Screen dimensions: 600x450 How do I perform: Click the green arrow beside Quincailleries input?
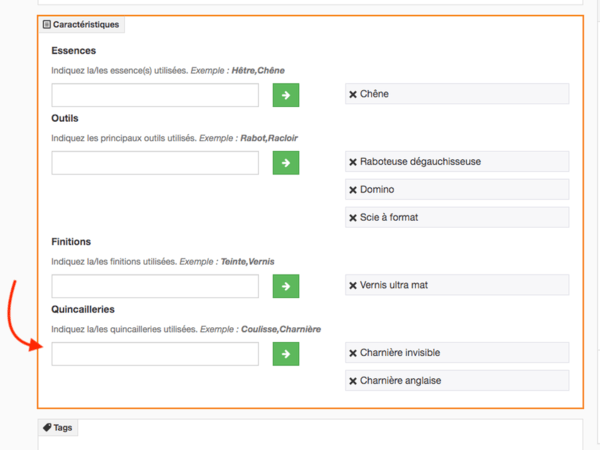click(286, 354)
